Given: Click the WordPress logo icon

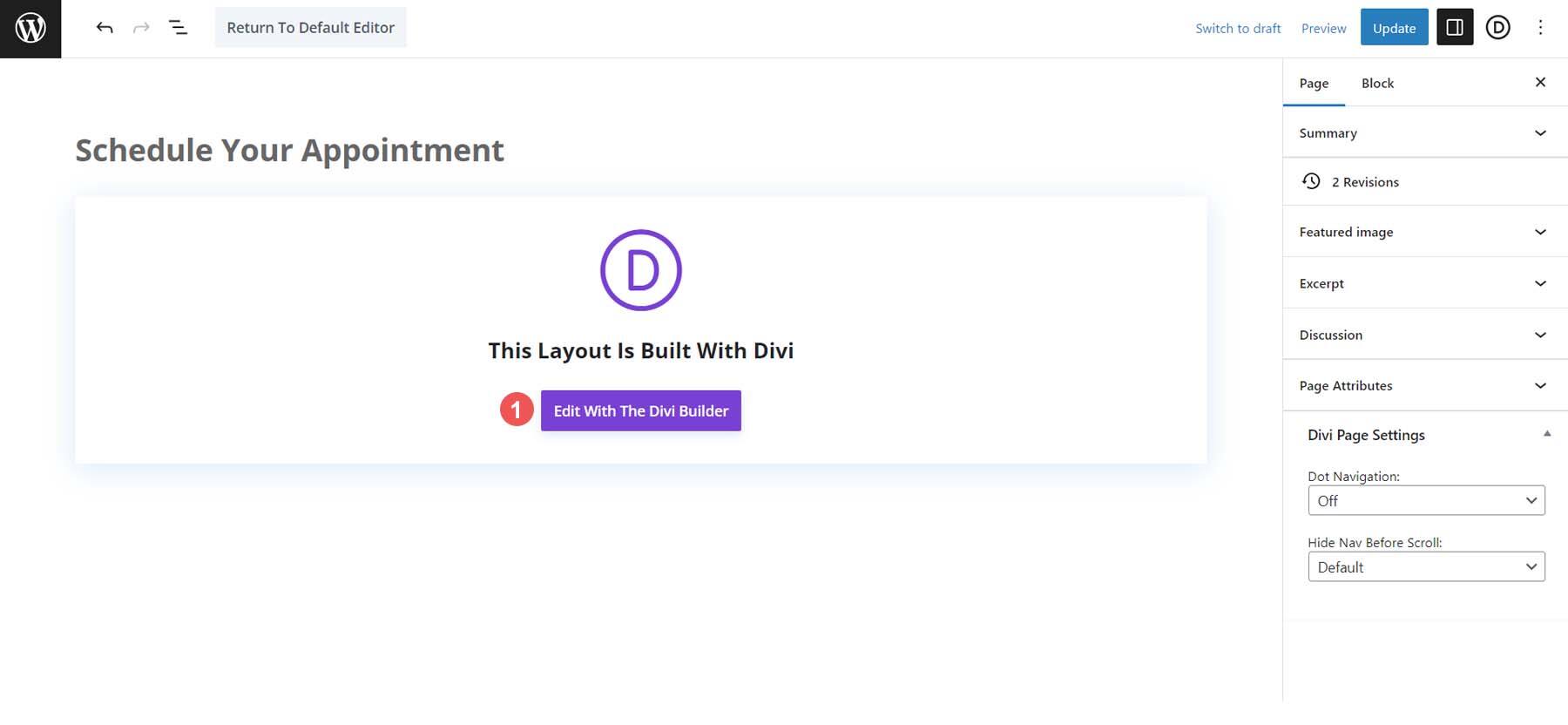Looking at the screenshot, I should (x=30, y=29).
